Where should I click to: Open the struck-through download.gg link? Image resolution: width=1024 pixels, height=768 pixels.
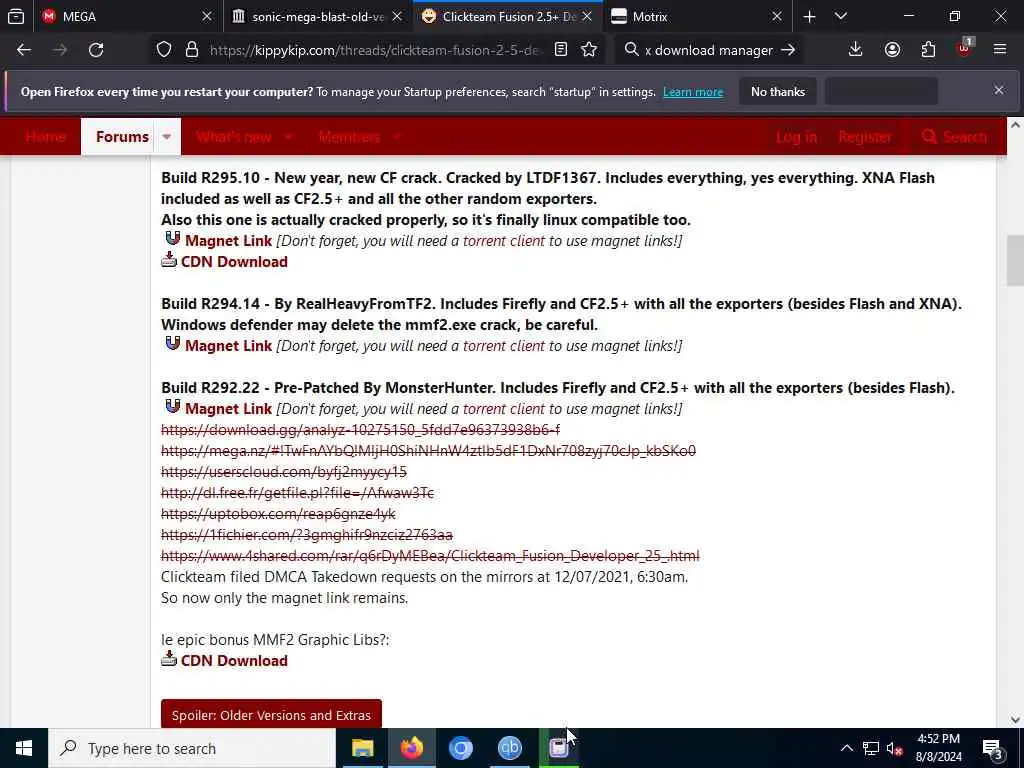pyautogui.click(x=360, y=430)
